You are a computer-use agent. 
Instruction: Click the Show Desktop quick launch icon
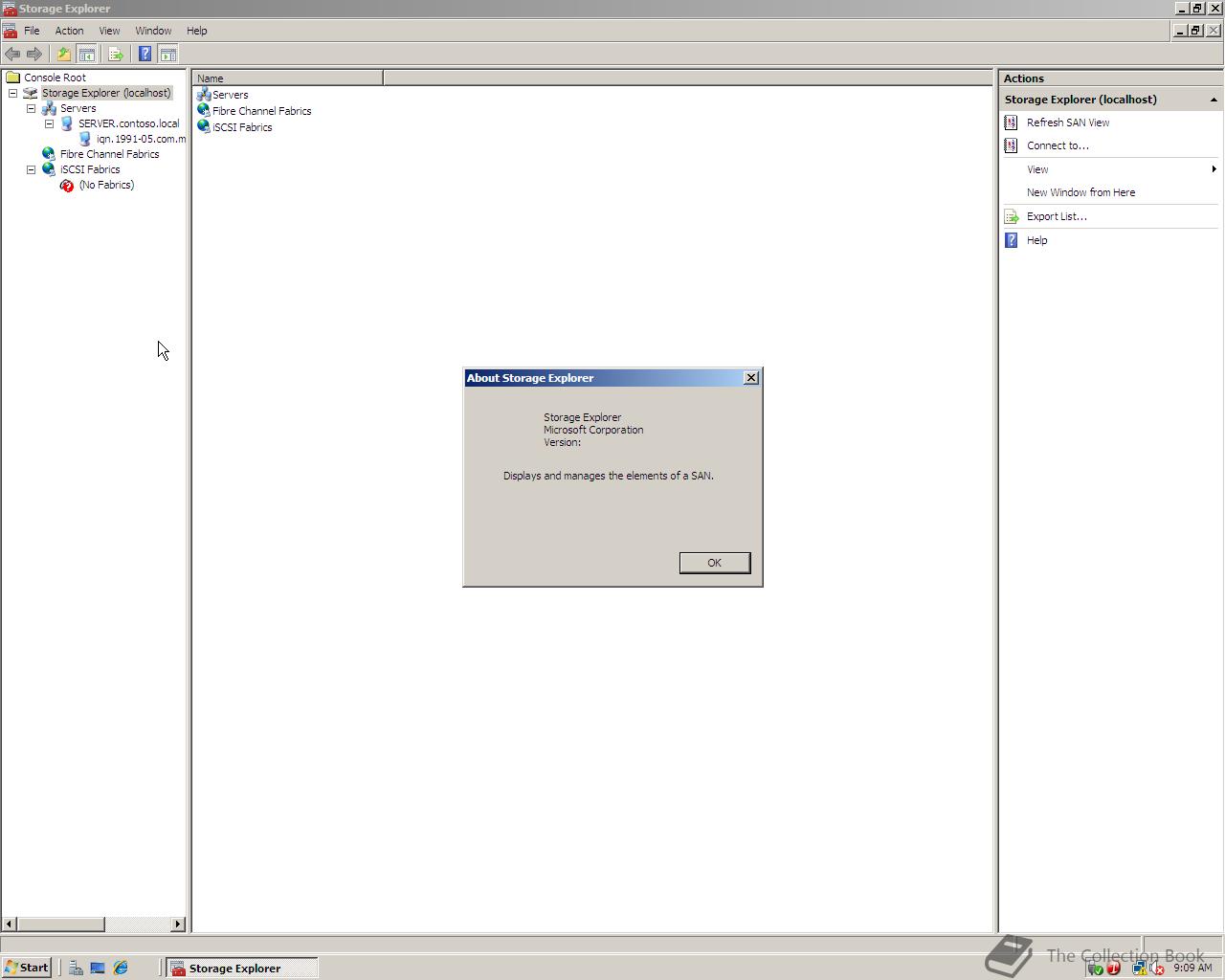[x=98, y=968]
